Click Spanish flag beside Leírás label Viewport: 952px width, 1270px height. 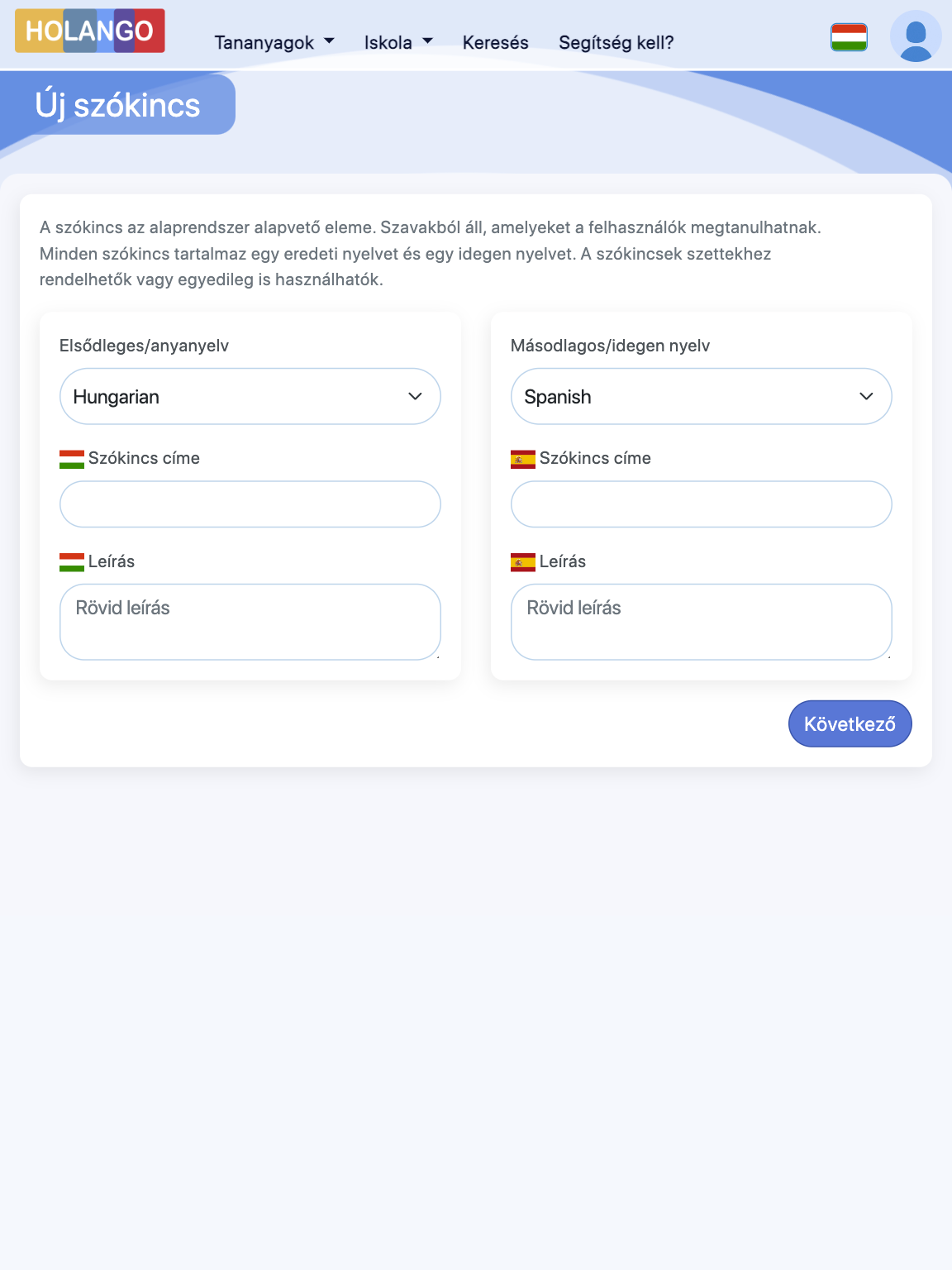pyautogui.click(x=523, y=562)
